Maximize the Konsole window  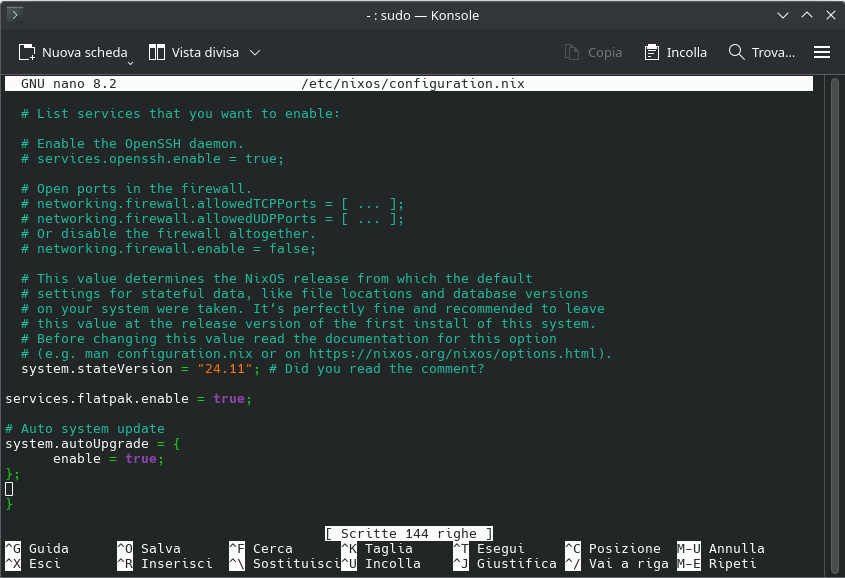tap(805, 16)
